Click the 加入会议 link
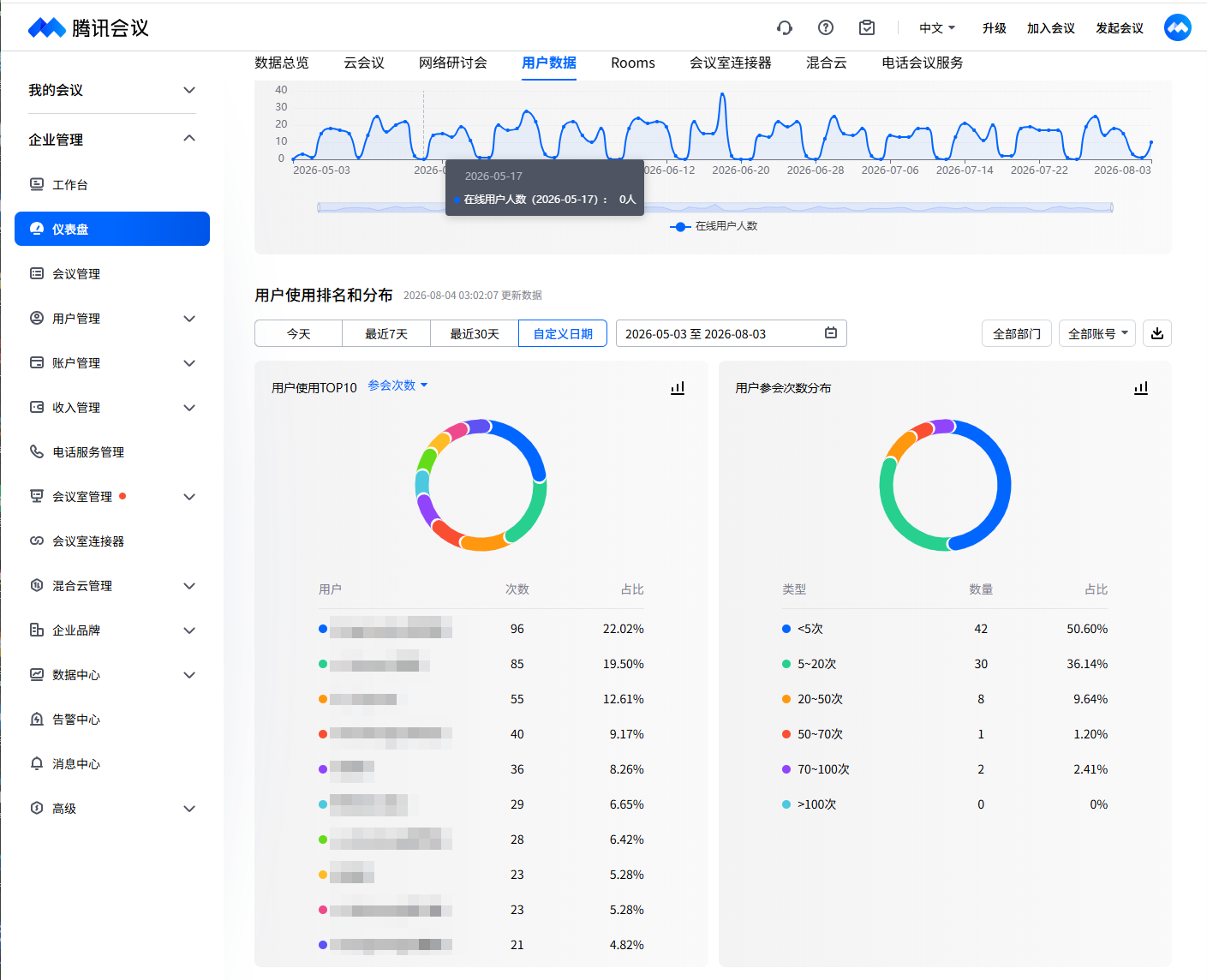 (1051, 28)
